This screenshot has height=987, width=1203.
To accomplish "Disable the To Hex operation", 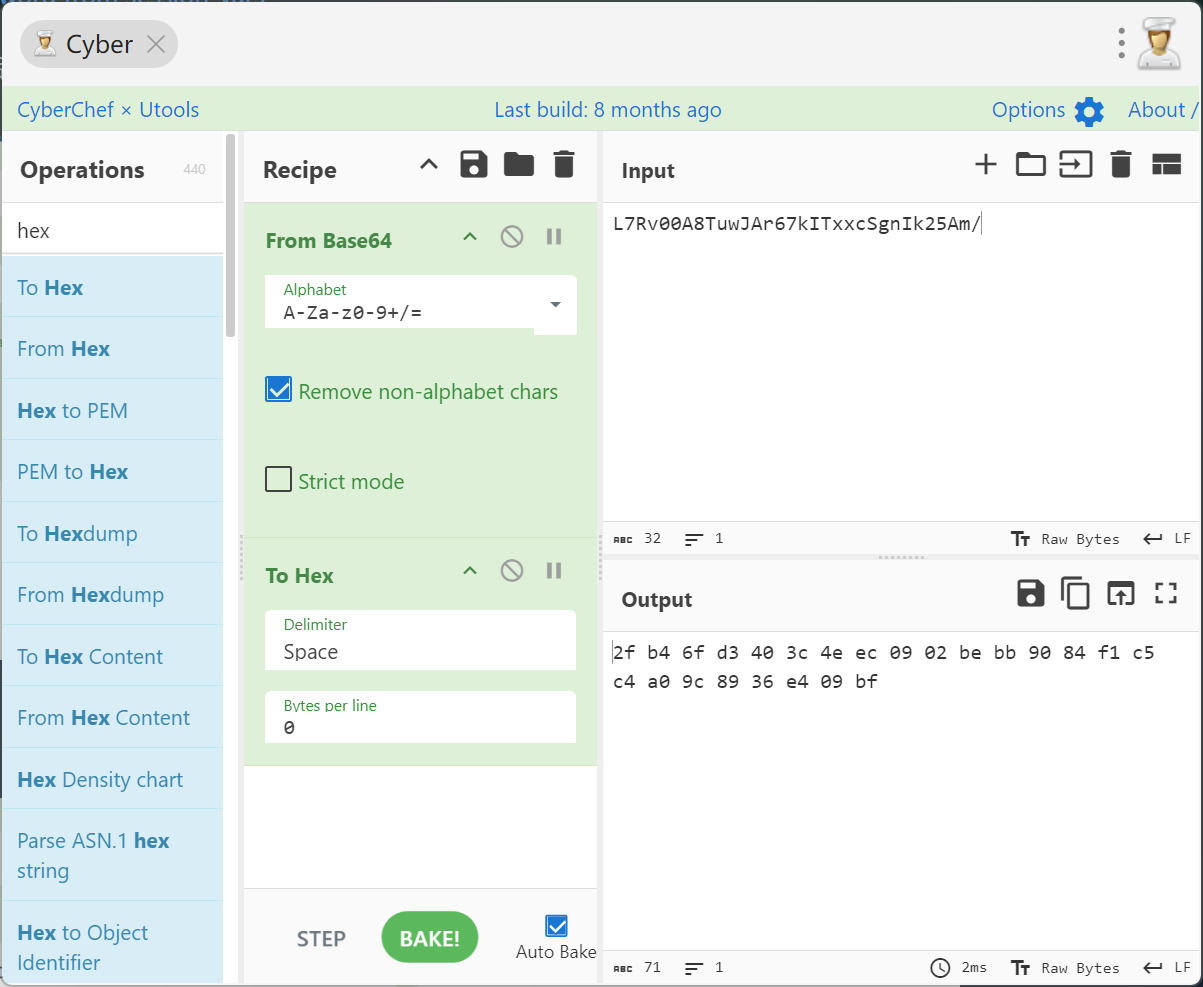I will [512, 571].
